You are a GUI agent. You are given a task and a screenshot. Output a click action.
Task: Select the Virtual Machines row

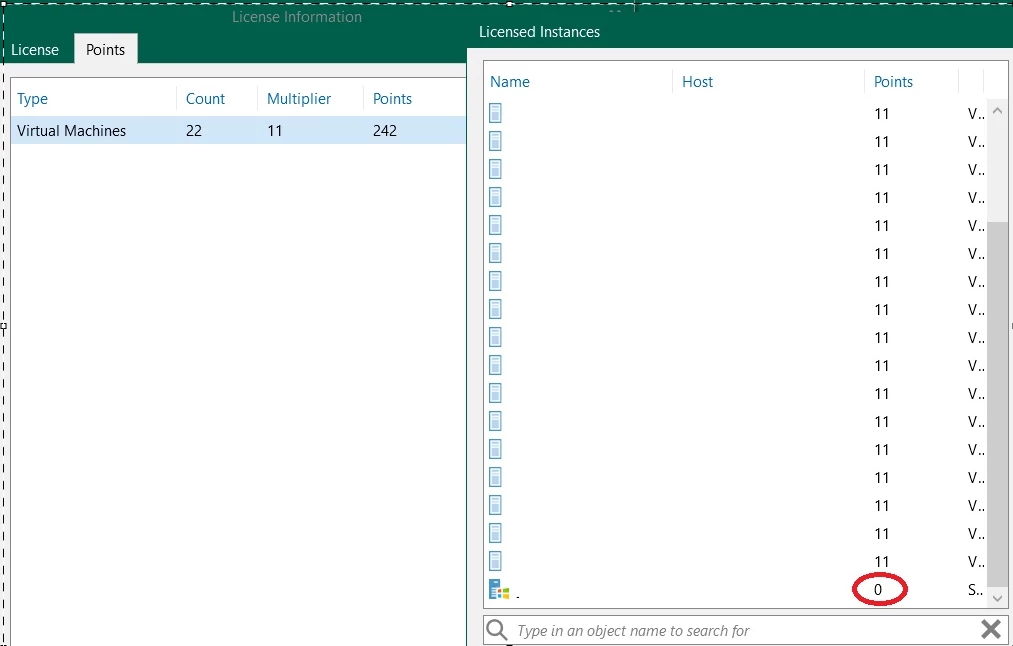(x=238, y=130)
